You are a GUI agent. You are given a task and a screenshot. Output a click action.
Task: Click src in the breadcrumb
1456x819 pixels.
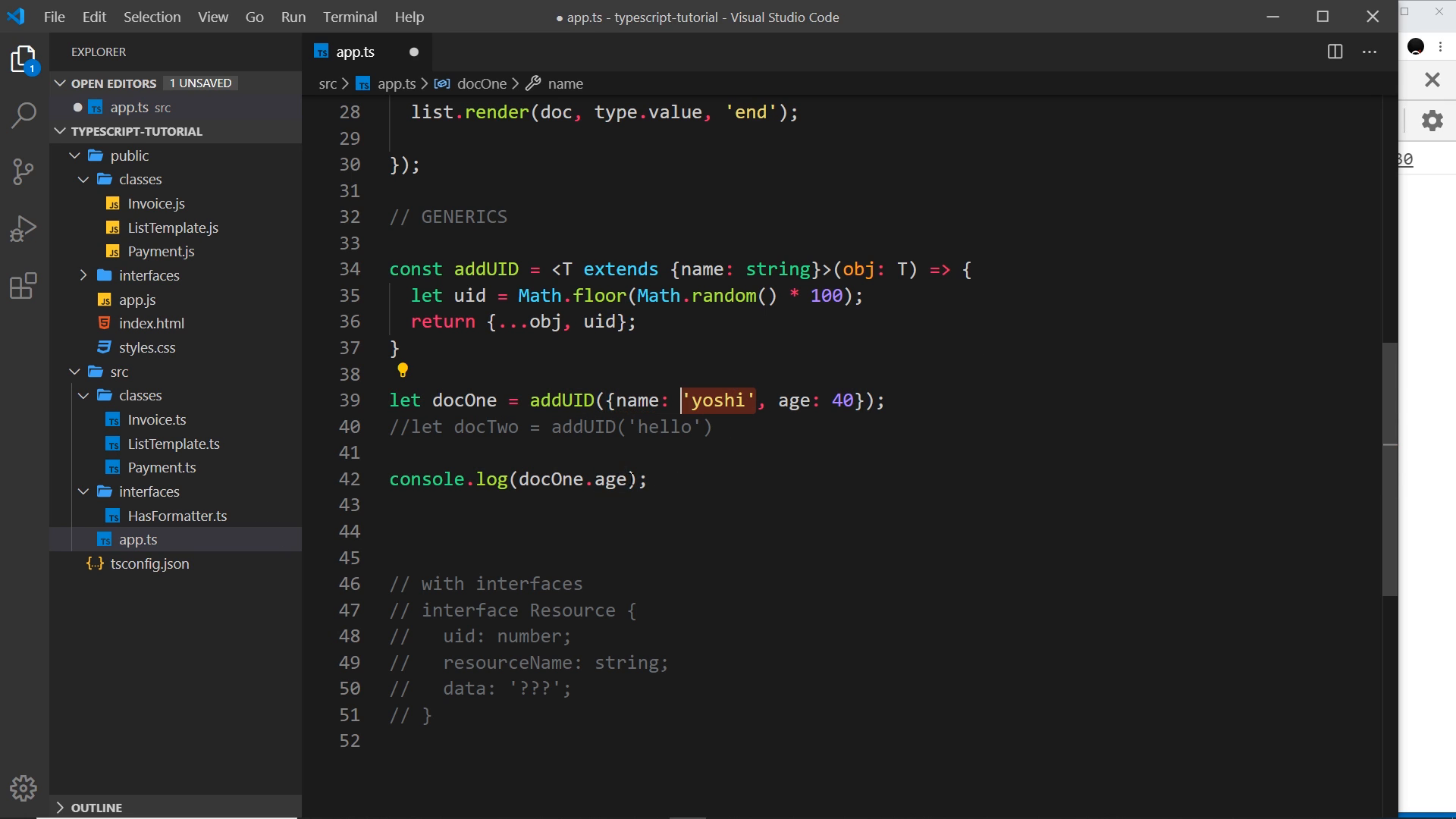328,83
